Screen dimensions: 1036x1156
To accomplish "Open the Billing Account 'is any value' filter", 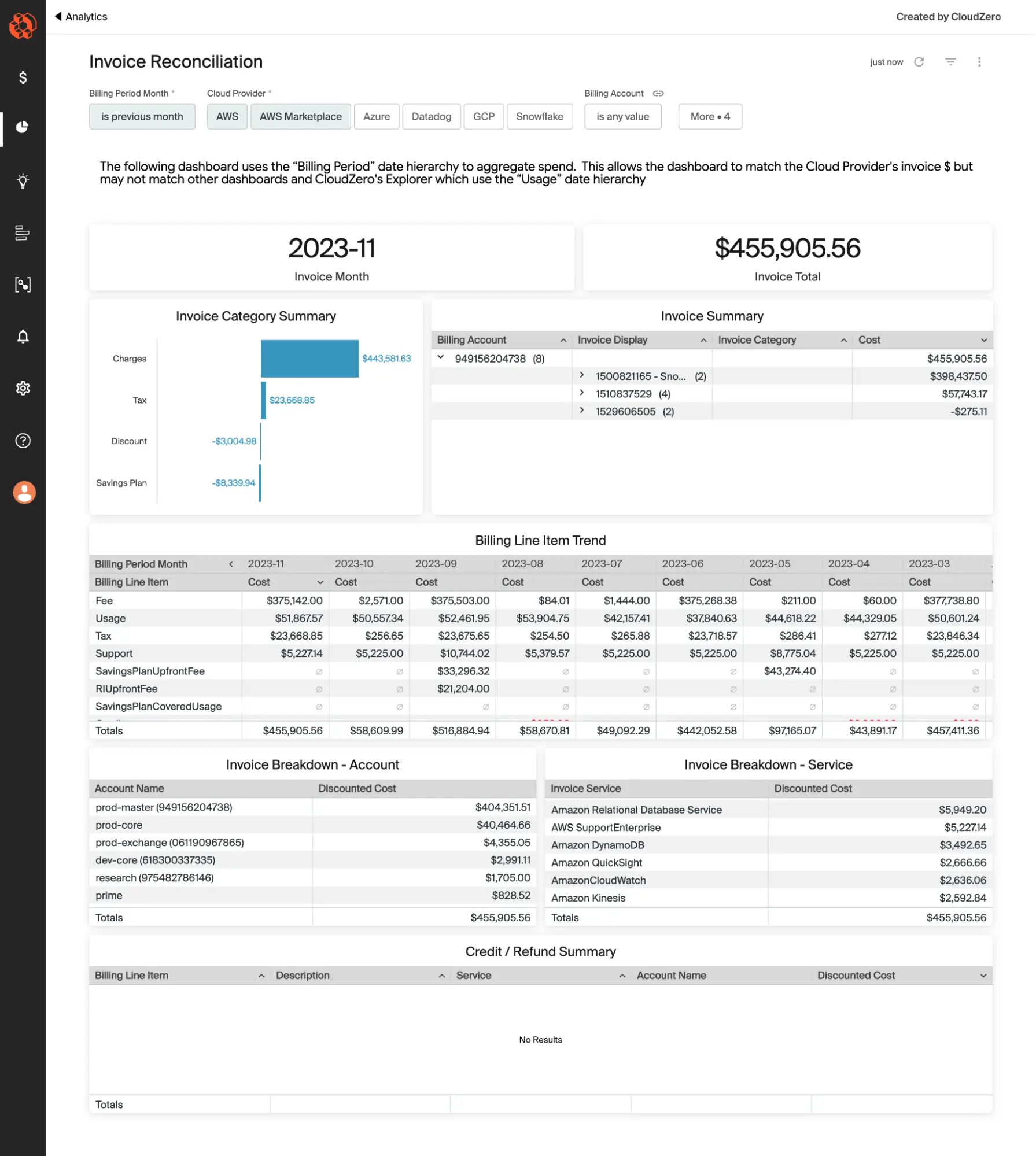I will tap(623, 116).
